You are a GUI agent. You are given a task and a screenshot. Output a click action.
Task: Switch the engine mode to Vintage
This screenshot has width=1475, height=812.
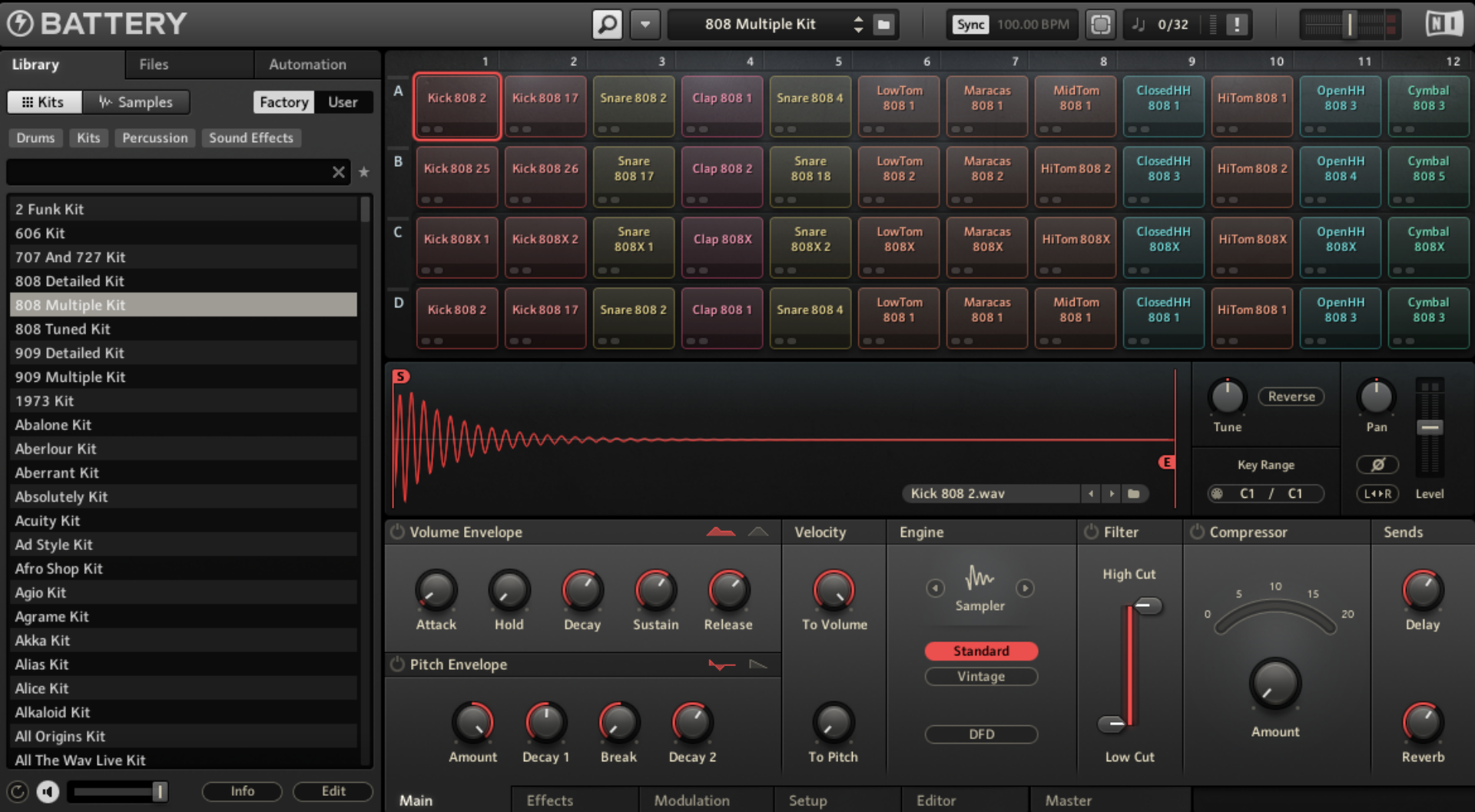click(x=981, y=676)
